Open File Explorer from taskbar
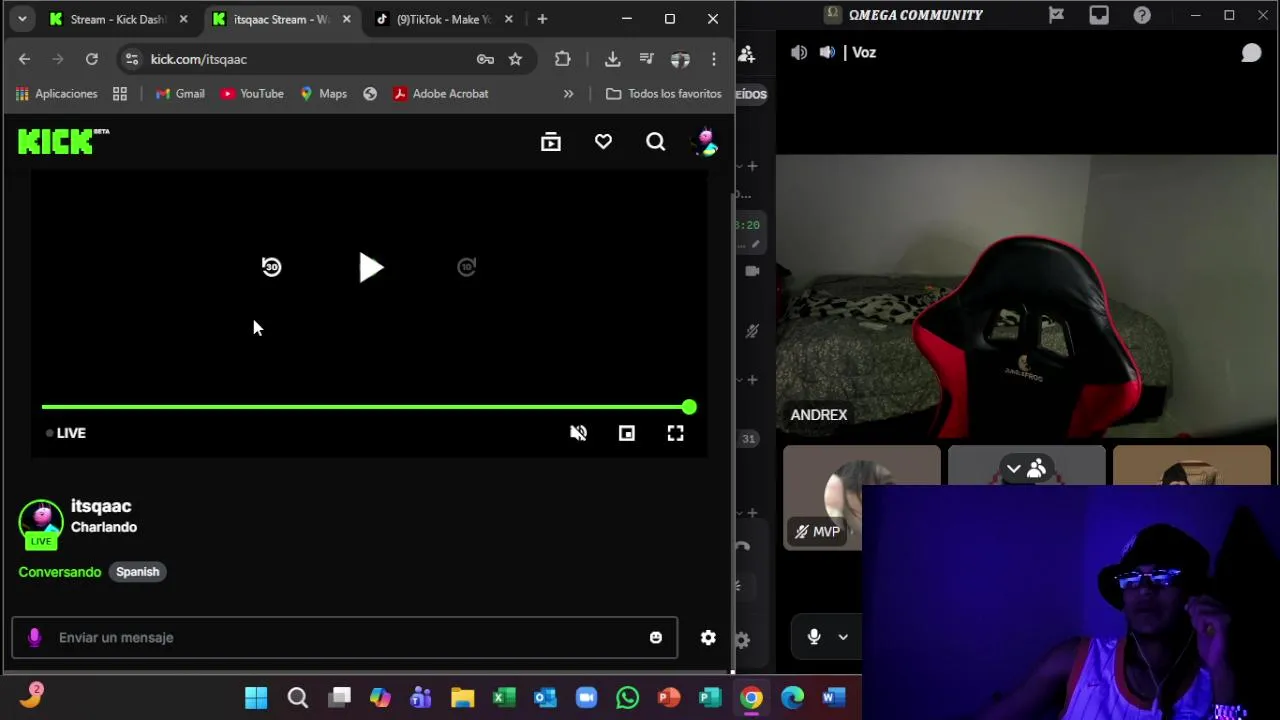 tap(462, 697)
